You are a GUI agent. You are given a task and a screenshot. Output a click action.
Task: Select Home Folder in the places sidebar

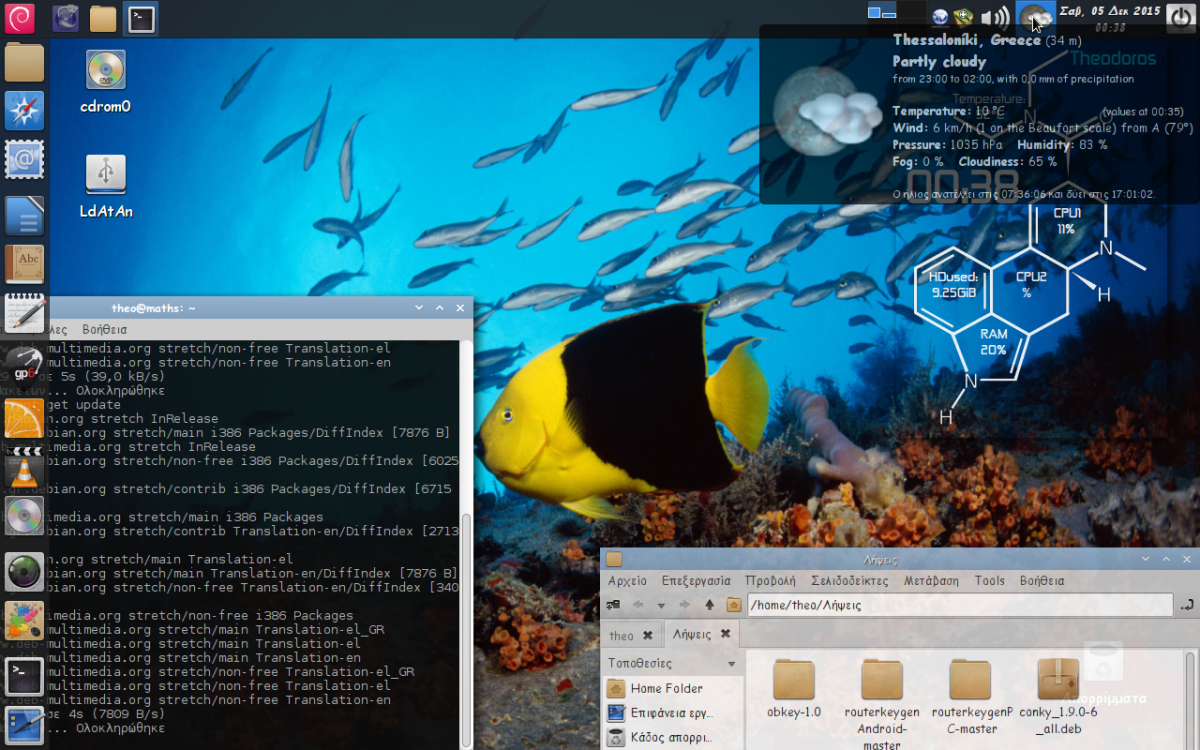(666, 688)
